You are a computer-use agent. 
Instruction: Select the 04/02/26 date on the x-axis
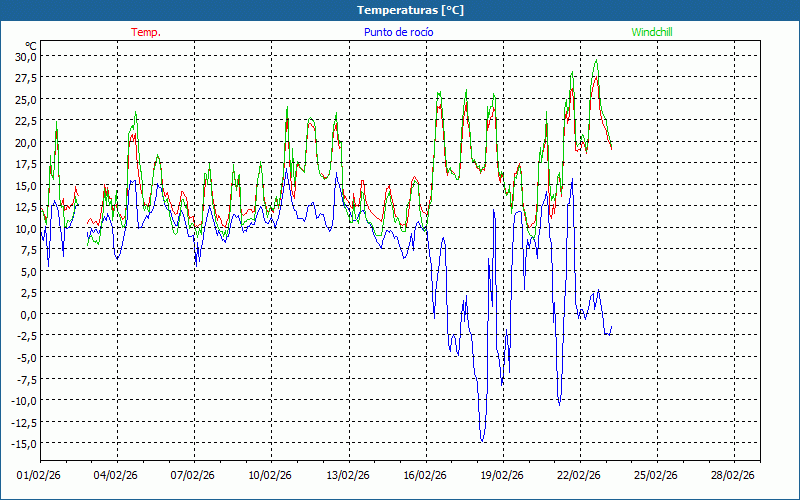116,476
